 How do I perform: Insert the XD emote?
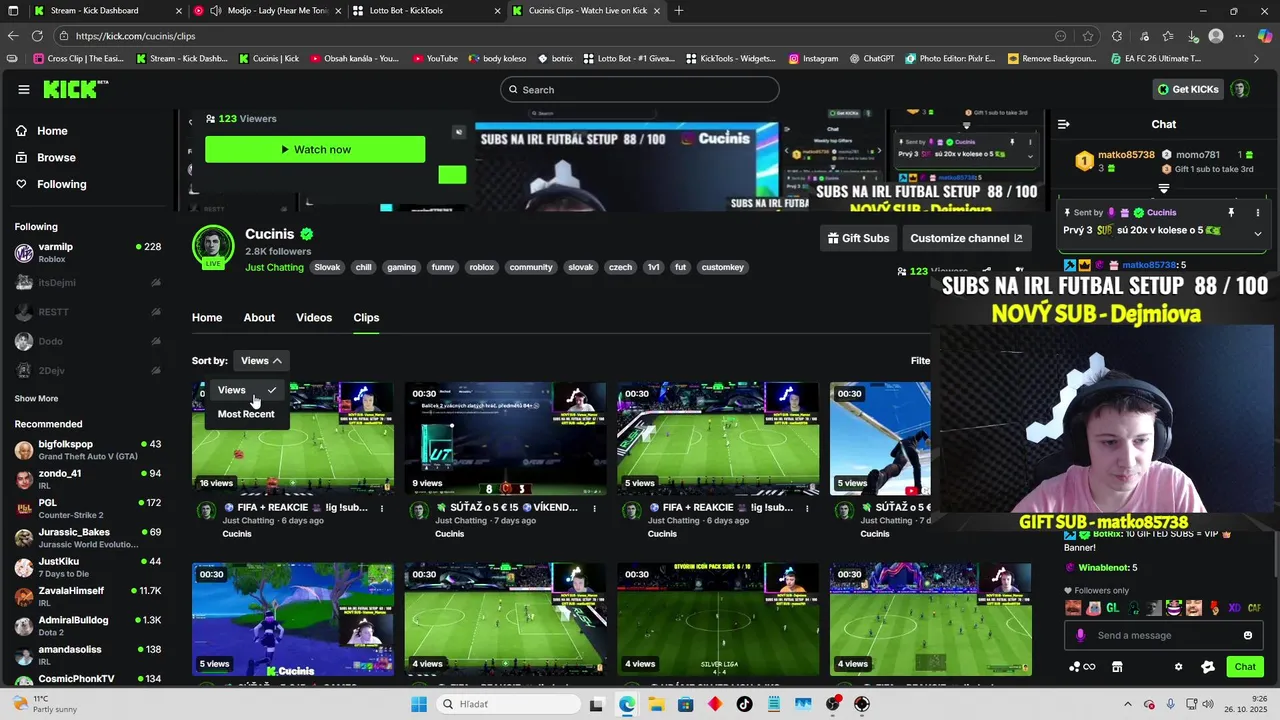(x=1234, y=608)
